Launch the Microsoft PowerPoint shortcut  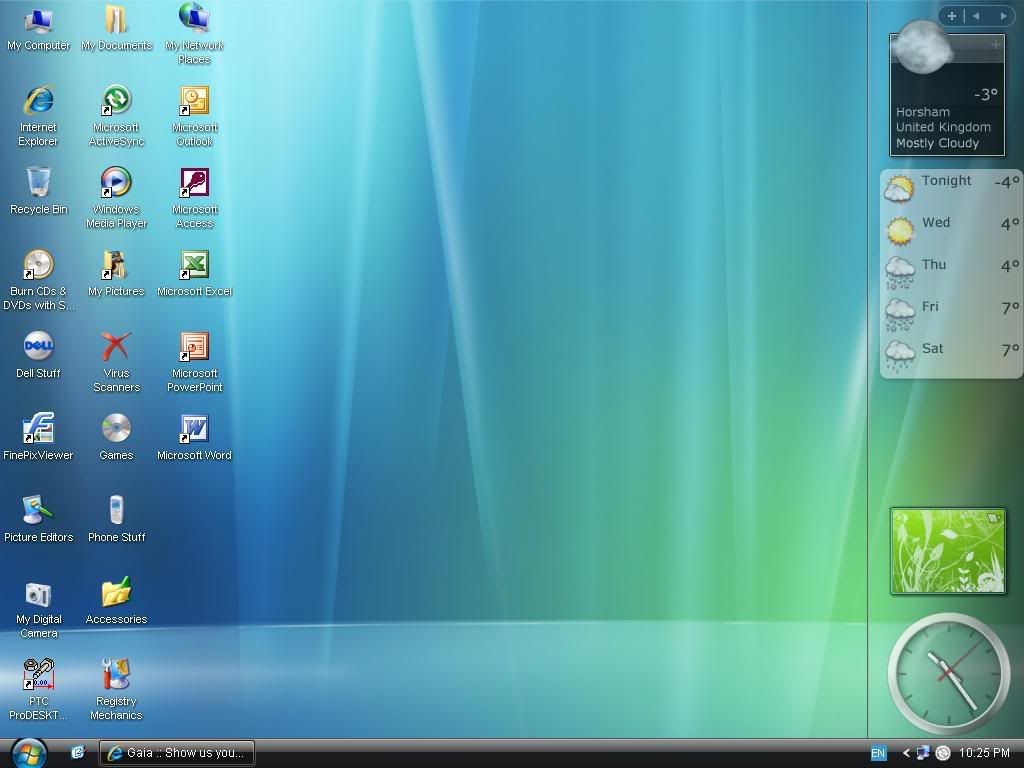pyautogui.click(x=194, y=362)
